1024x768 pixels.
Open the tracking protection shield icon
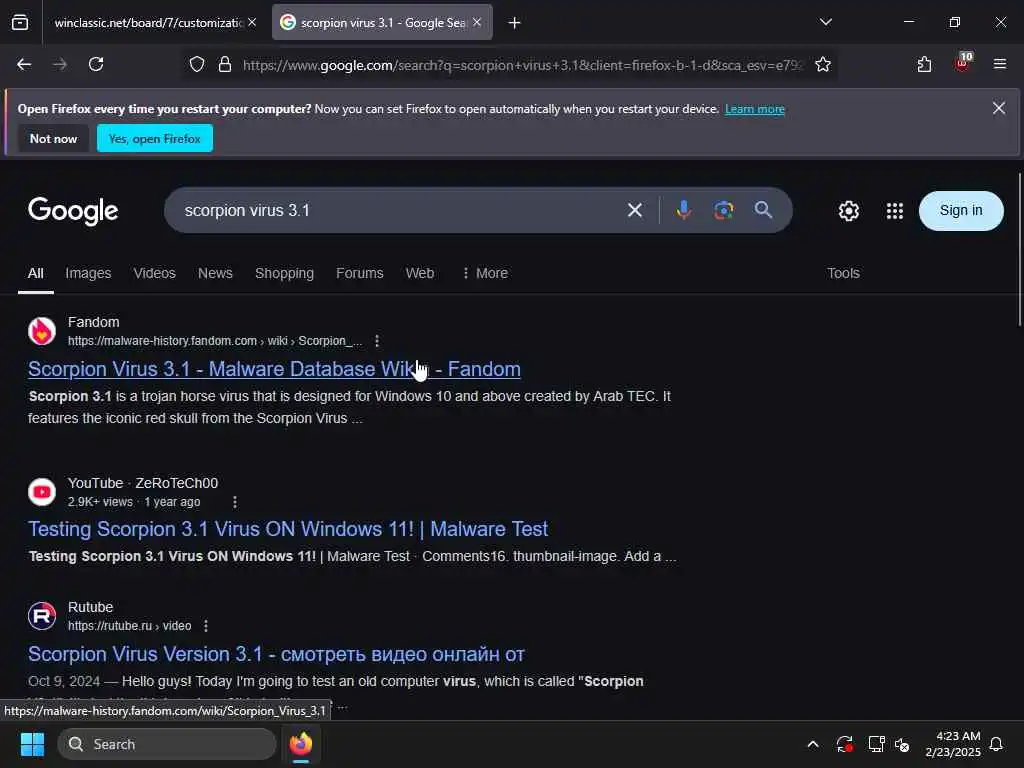(x=197, y=65)
